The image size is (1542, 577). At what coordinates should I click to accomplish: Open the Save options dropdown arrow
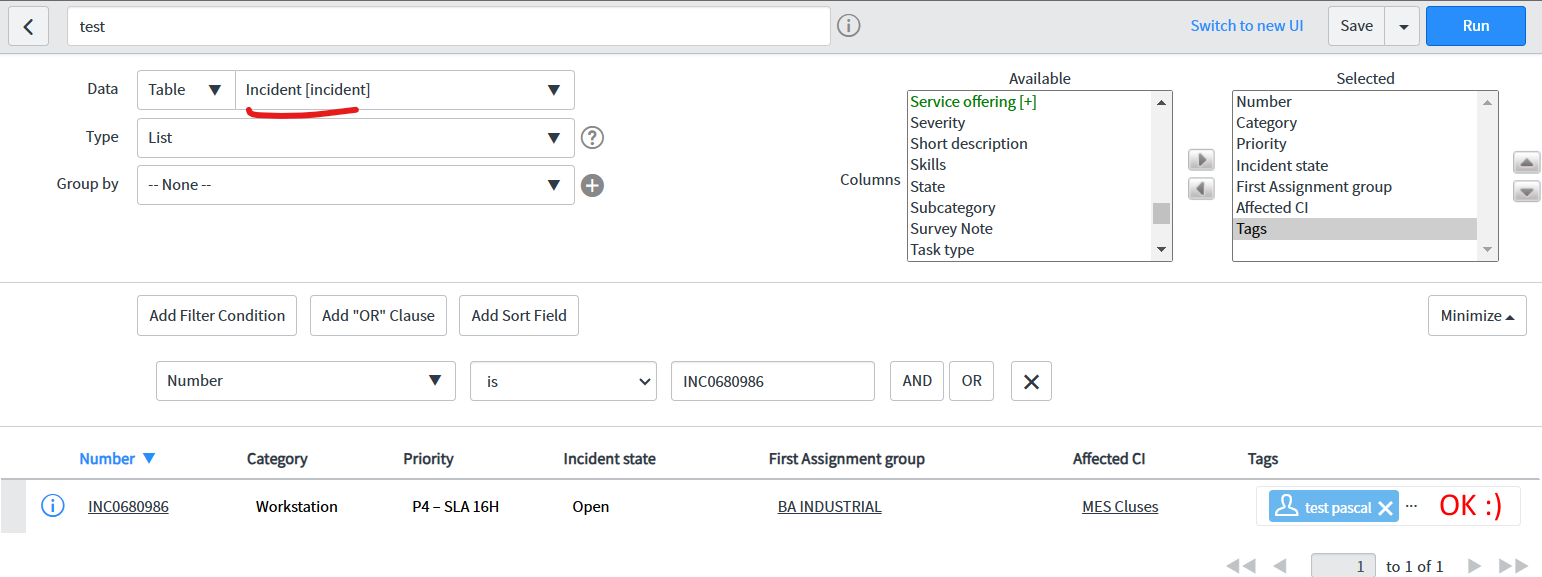pos(1403,27)
